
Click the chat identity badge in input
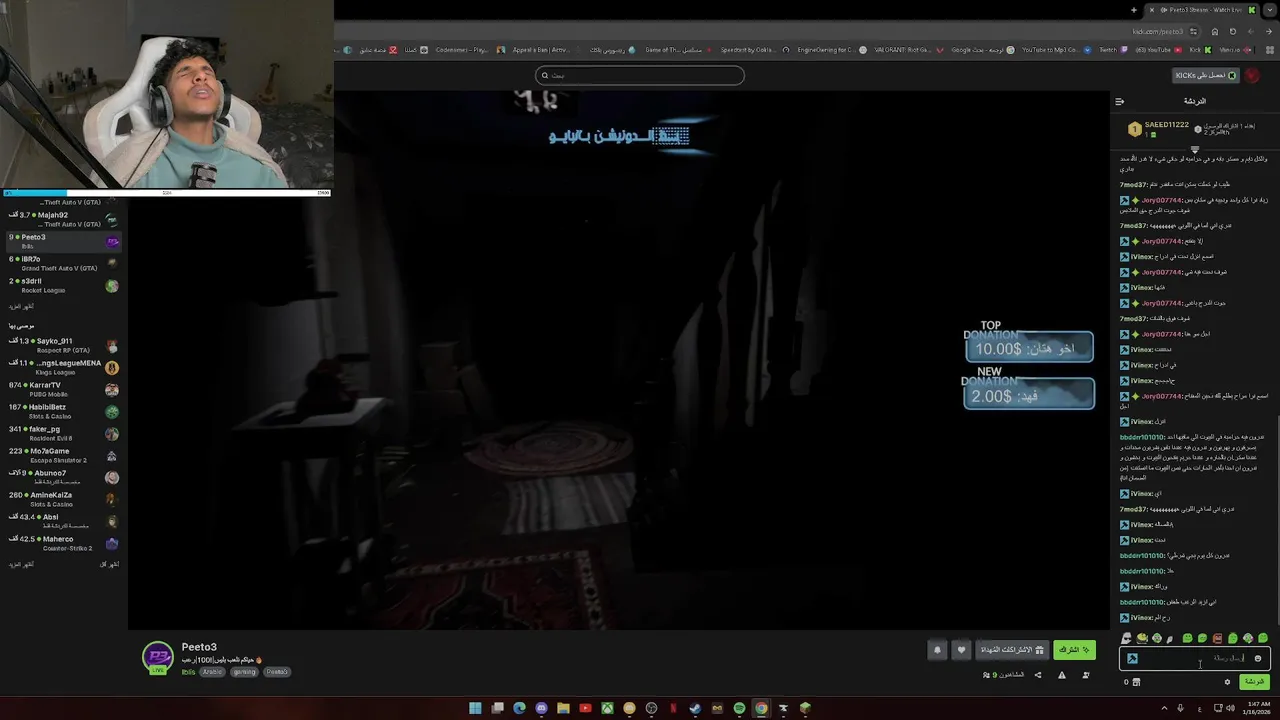tap(1132, 658)
